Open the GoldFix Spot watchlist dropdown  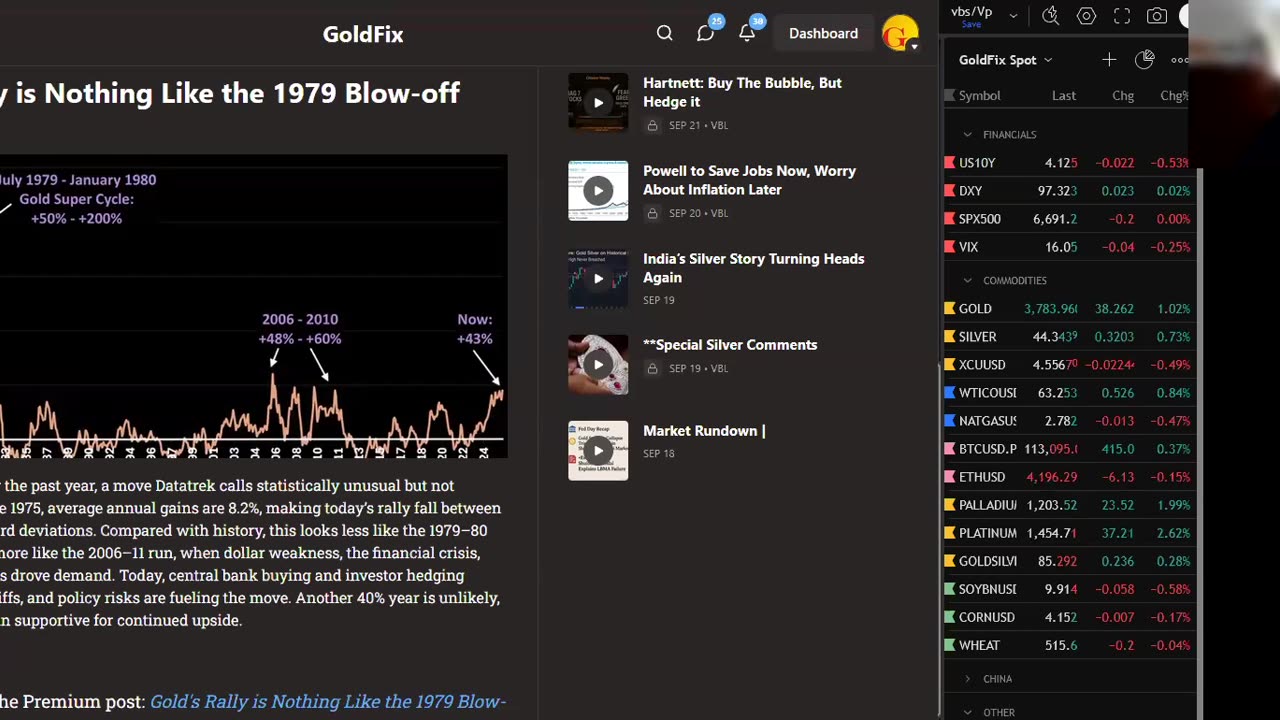pos(1005,60)
